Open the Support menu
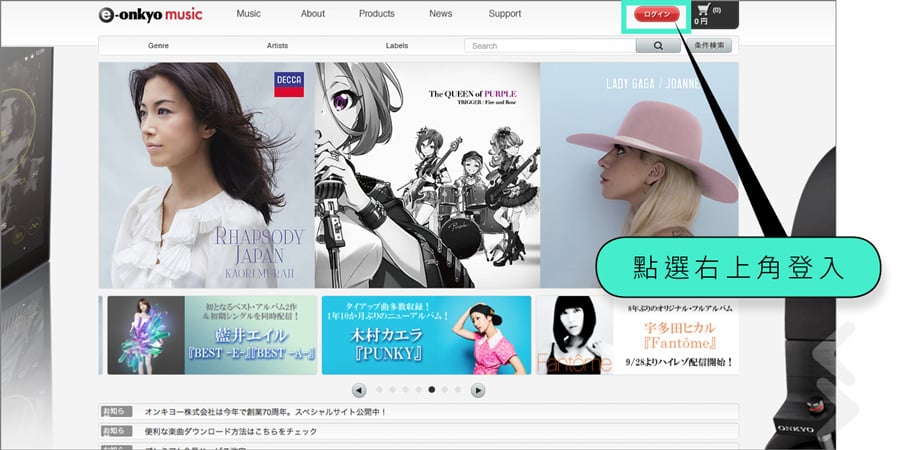This screenshot has width=912, height=450. pos(505,13)
